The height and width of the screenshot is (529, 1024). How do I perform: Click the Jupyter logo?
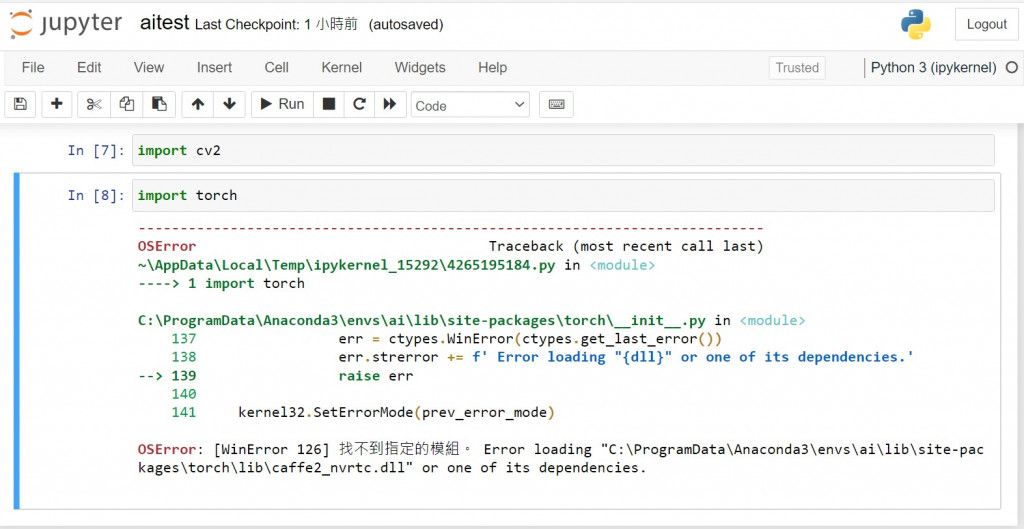(x=66, y=24)
